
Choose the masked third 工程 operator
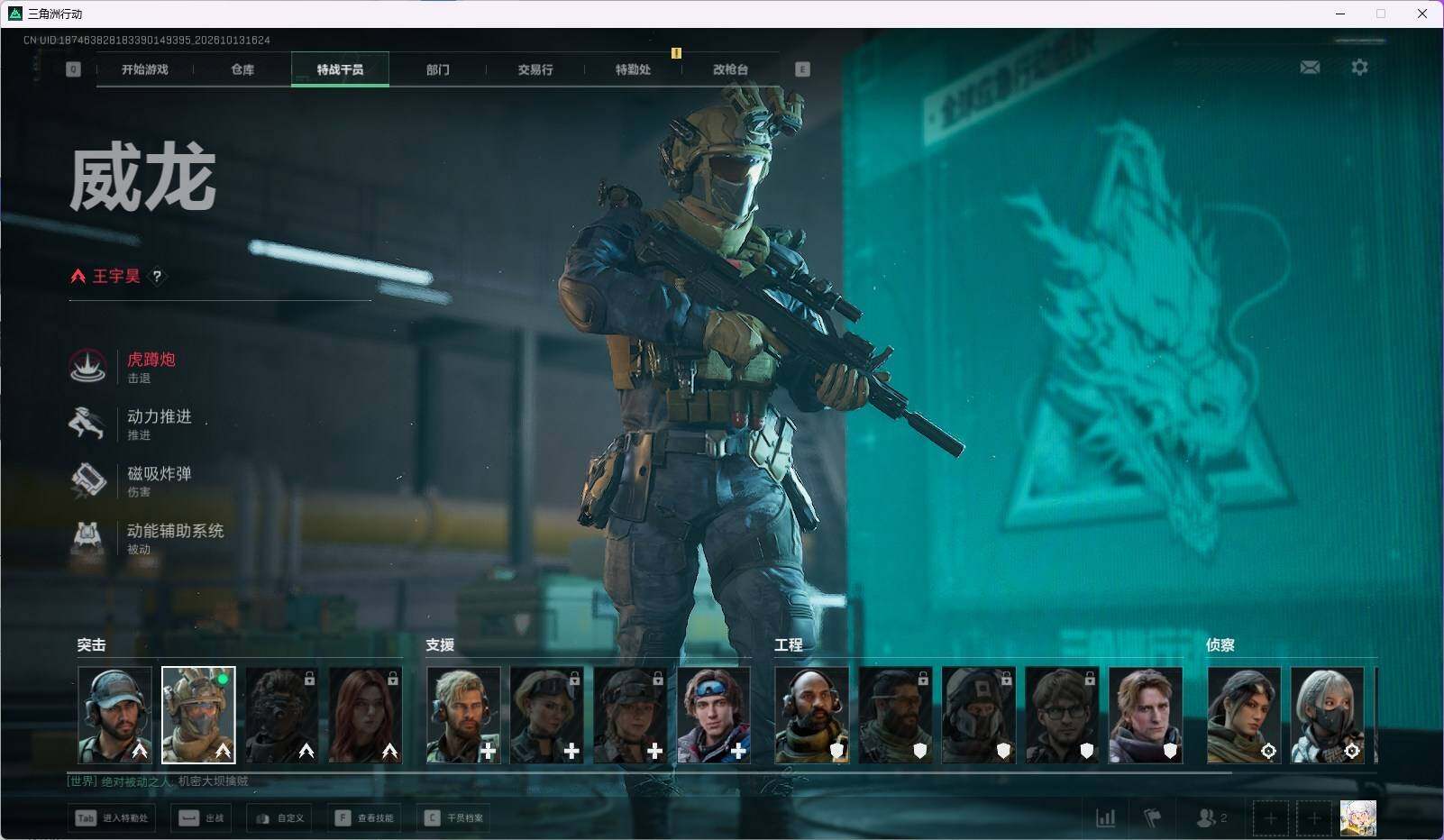pos(979,715)
